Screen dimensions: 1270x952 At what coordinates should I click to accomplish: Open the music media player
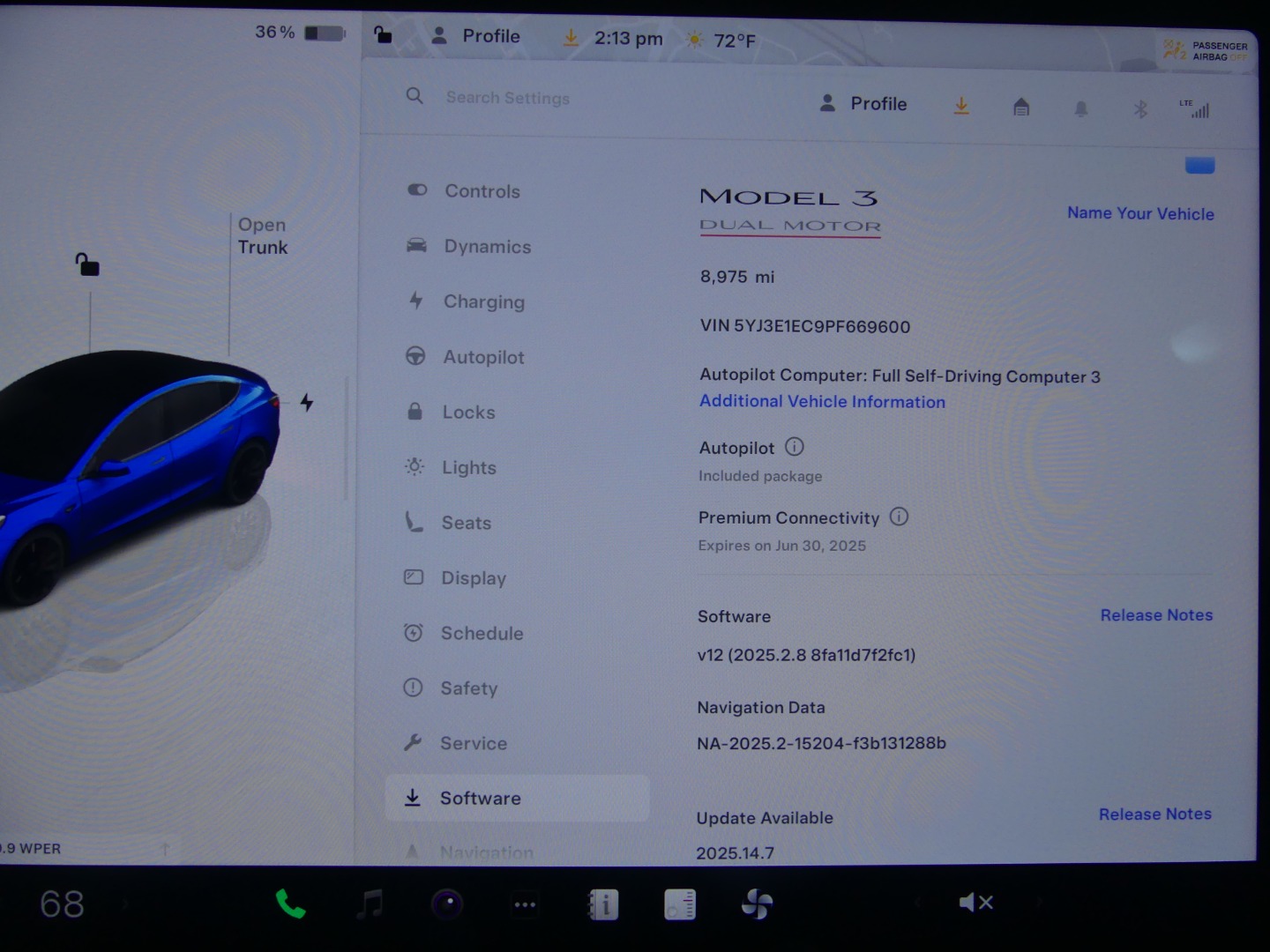(x=370, y=904)
